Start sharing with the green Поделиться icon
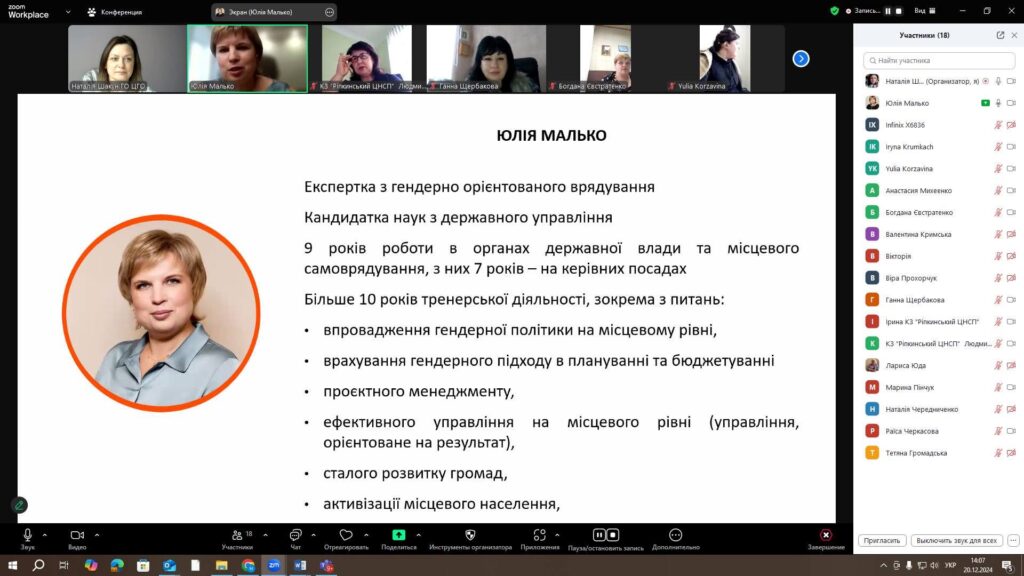1024x576 pixels. click(x=399, y=535)
